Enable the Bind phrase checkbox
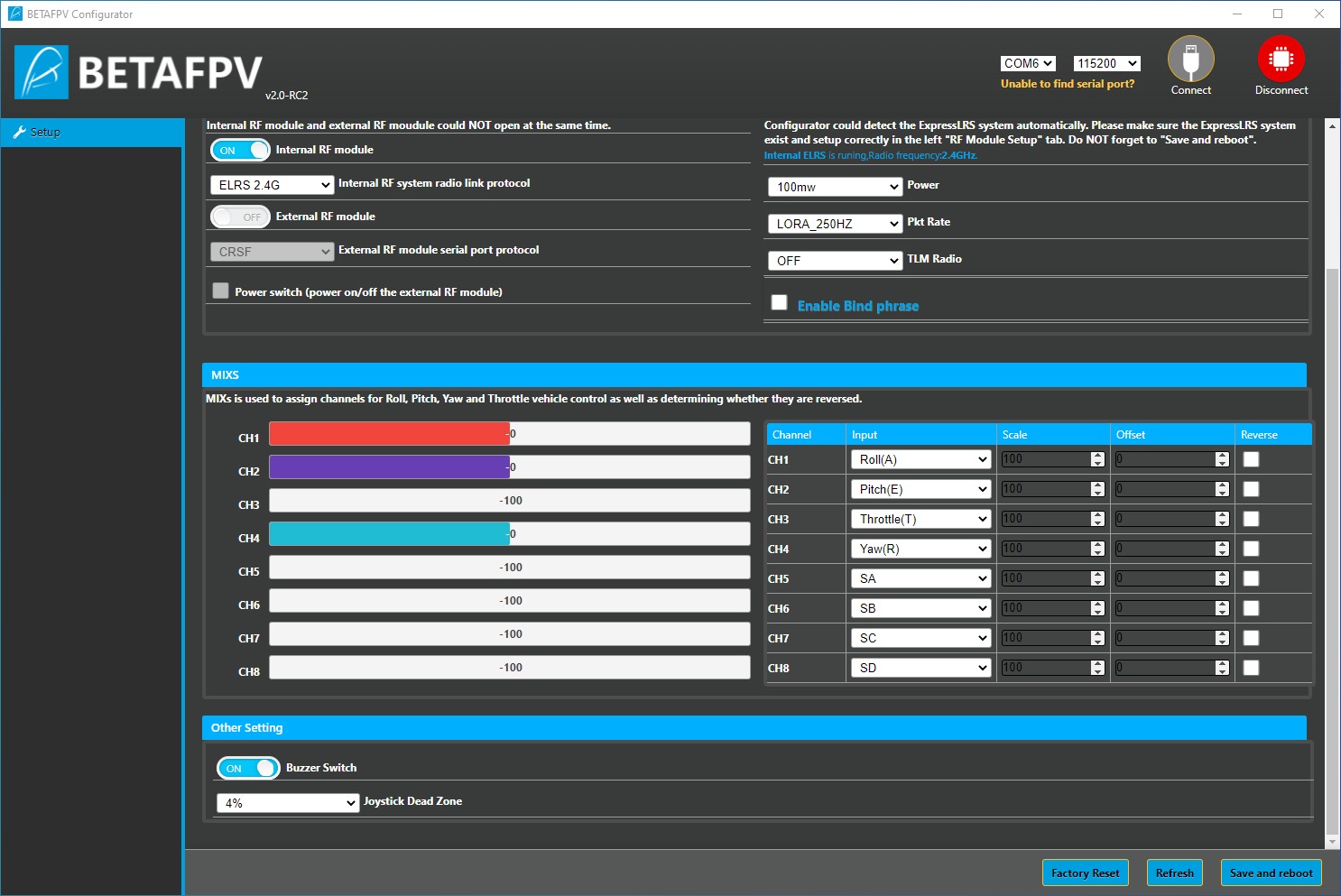Screen dimensions: 1341x896 point(779,302)
